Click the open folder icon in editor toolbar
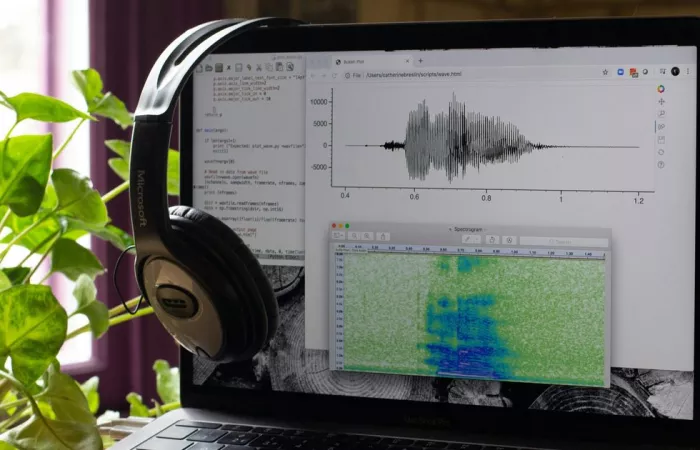 tap(208, 68)
